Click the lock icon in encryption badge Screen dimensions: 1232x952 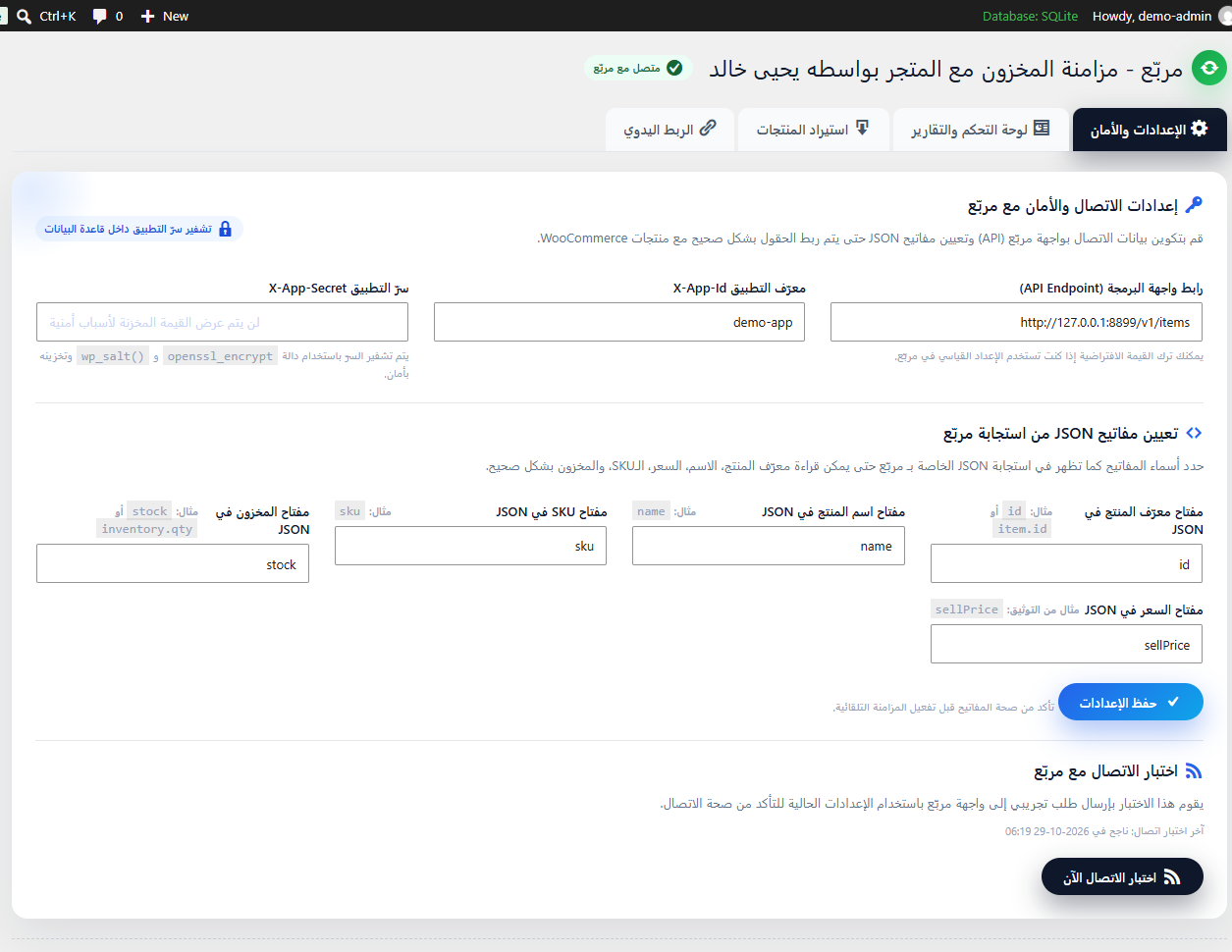[x=225, y=229]
